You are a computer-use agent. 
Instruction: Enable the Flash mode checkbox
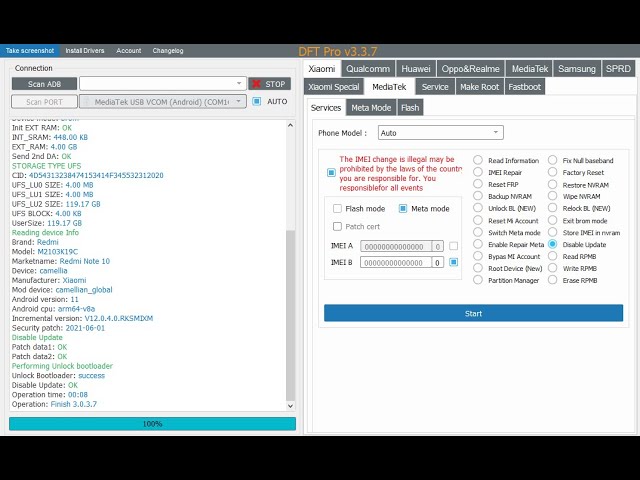tap(338, 209)
